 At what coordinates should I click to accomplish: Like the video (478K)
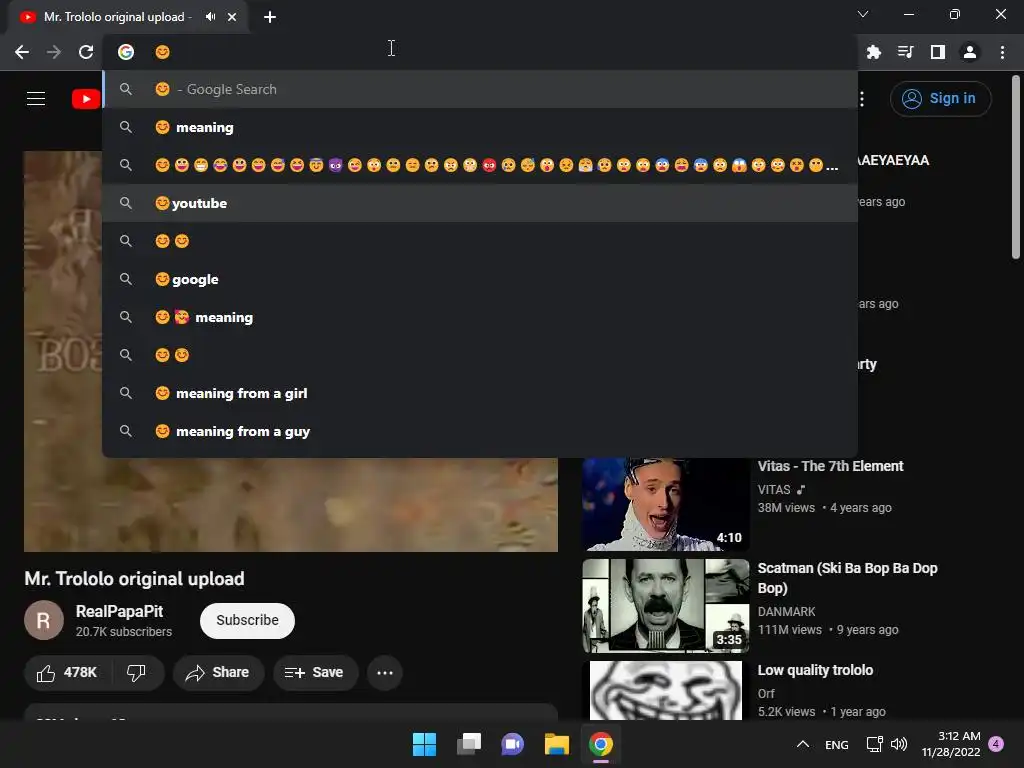tap(67, 673)
